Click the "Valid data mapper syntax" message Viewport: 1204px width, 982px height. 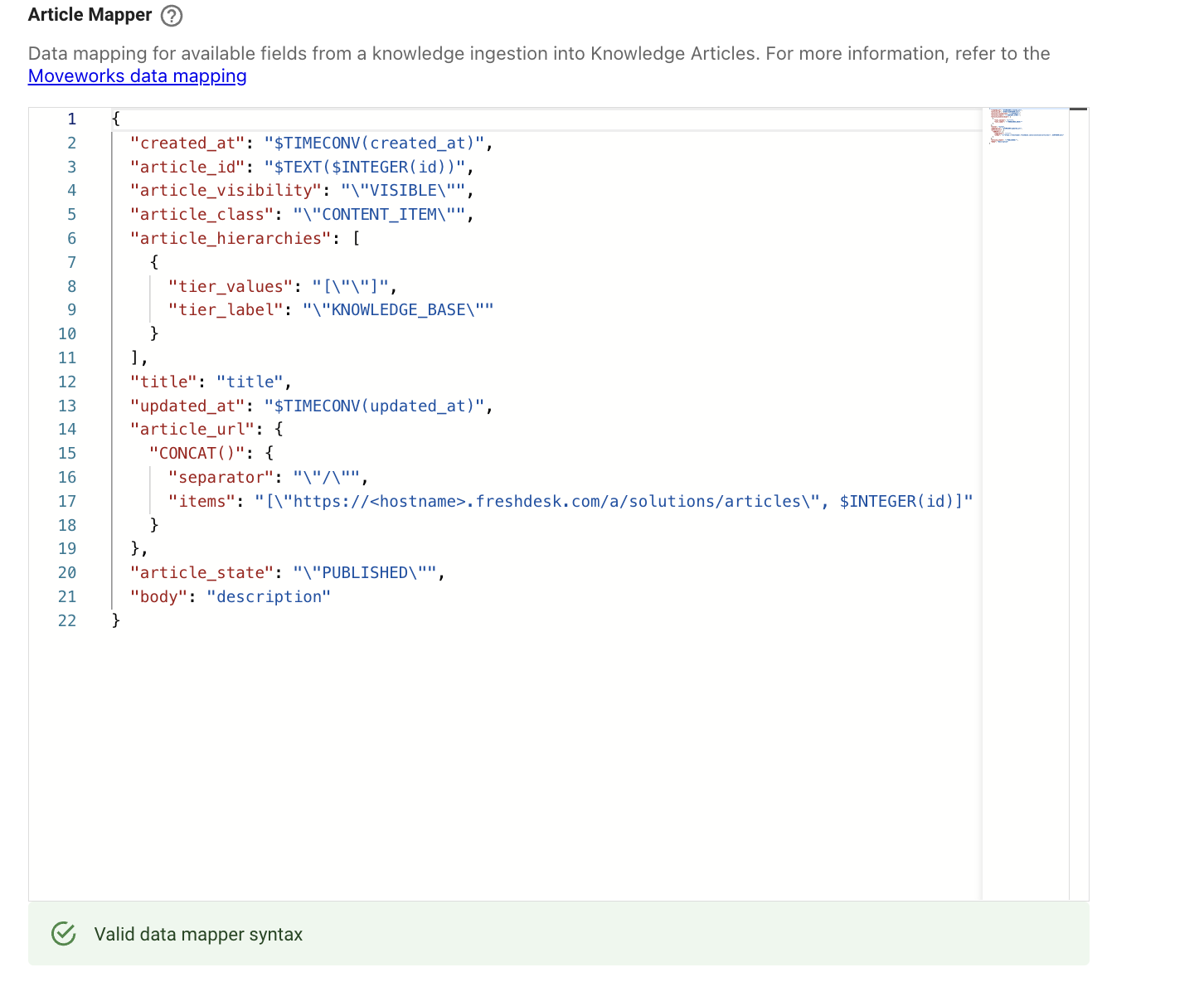tap(198, 935)
